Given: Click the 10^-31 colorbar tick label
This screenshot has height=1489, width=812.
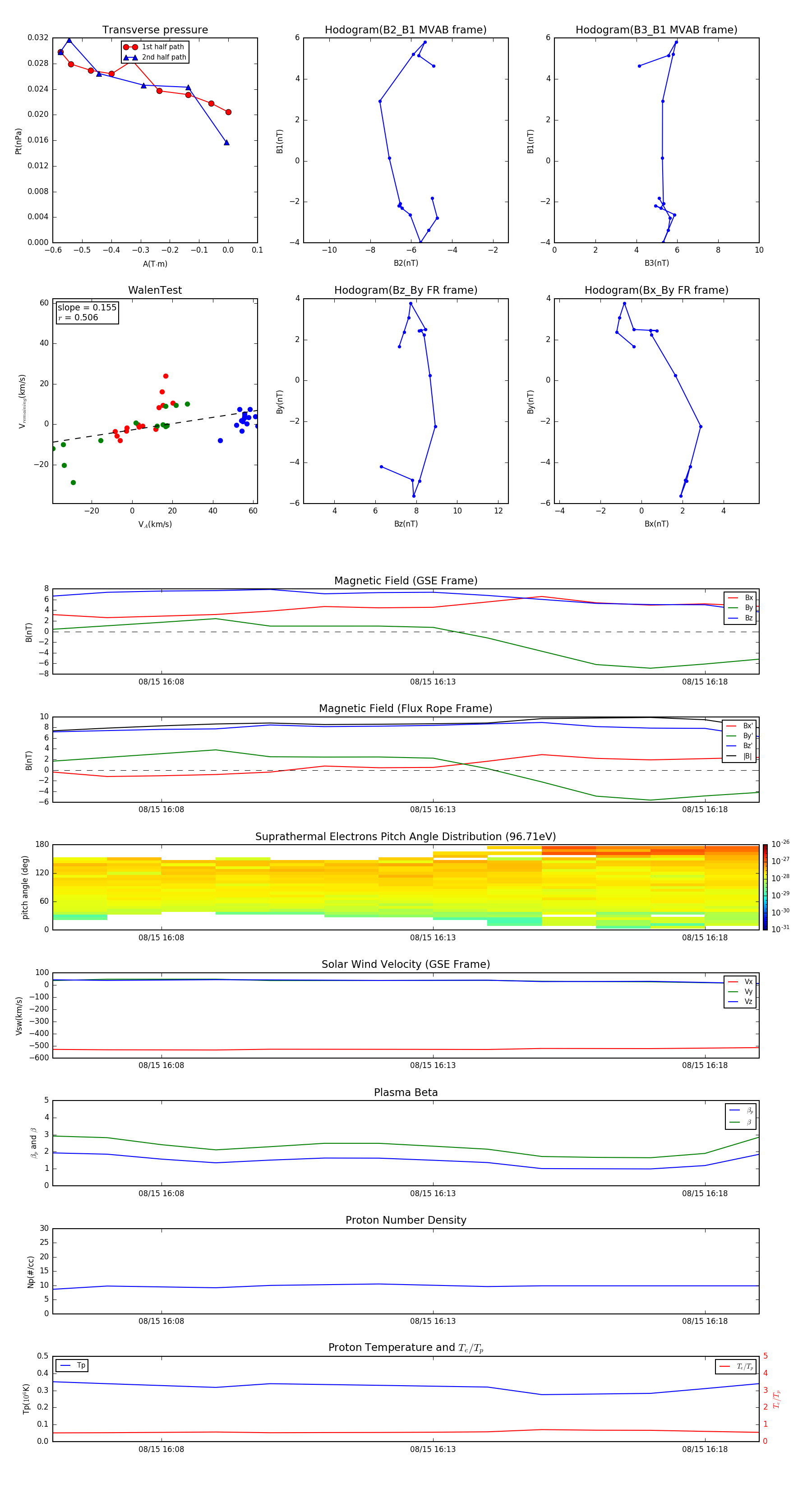Looking at the screenshot, I should [x=780, y=929].
